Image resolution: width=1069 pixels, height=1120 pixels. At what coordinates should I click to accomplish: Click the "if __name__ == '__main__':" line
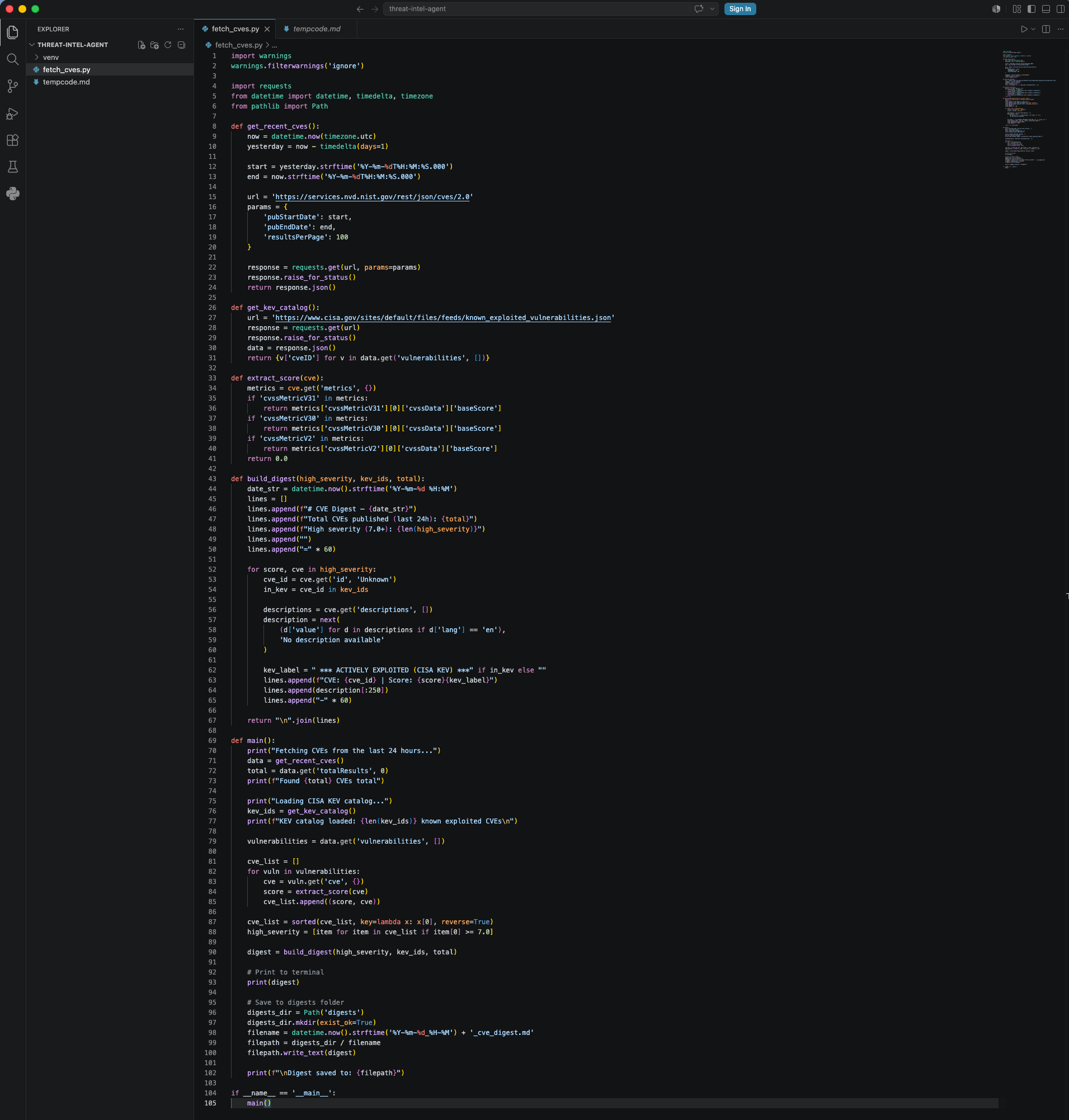point(283,1093)
